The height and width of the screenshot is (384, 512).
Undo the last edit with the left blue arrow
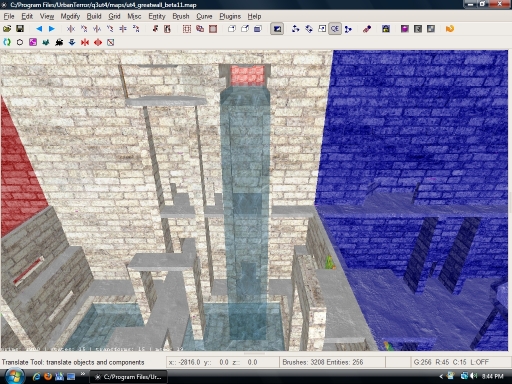(x=39, y=29)
